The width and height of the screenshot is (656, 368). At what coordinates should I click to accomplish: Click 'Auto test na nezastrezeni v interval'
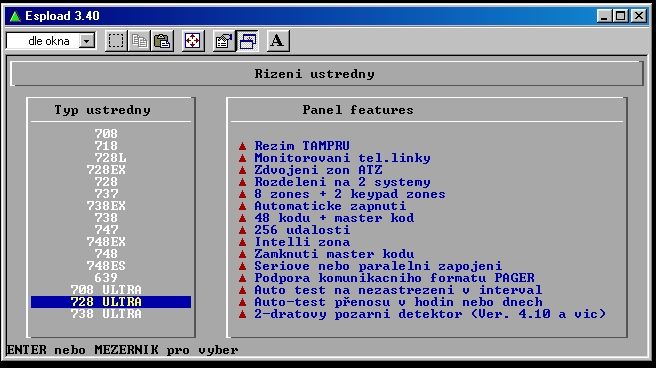(398, 290)
